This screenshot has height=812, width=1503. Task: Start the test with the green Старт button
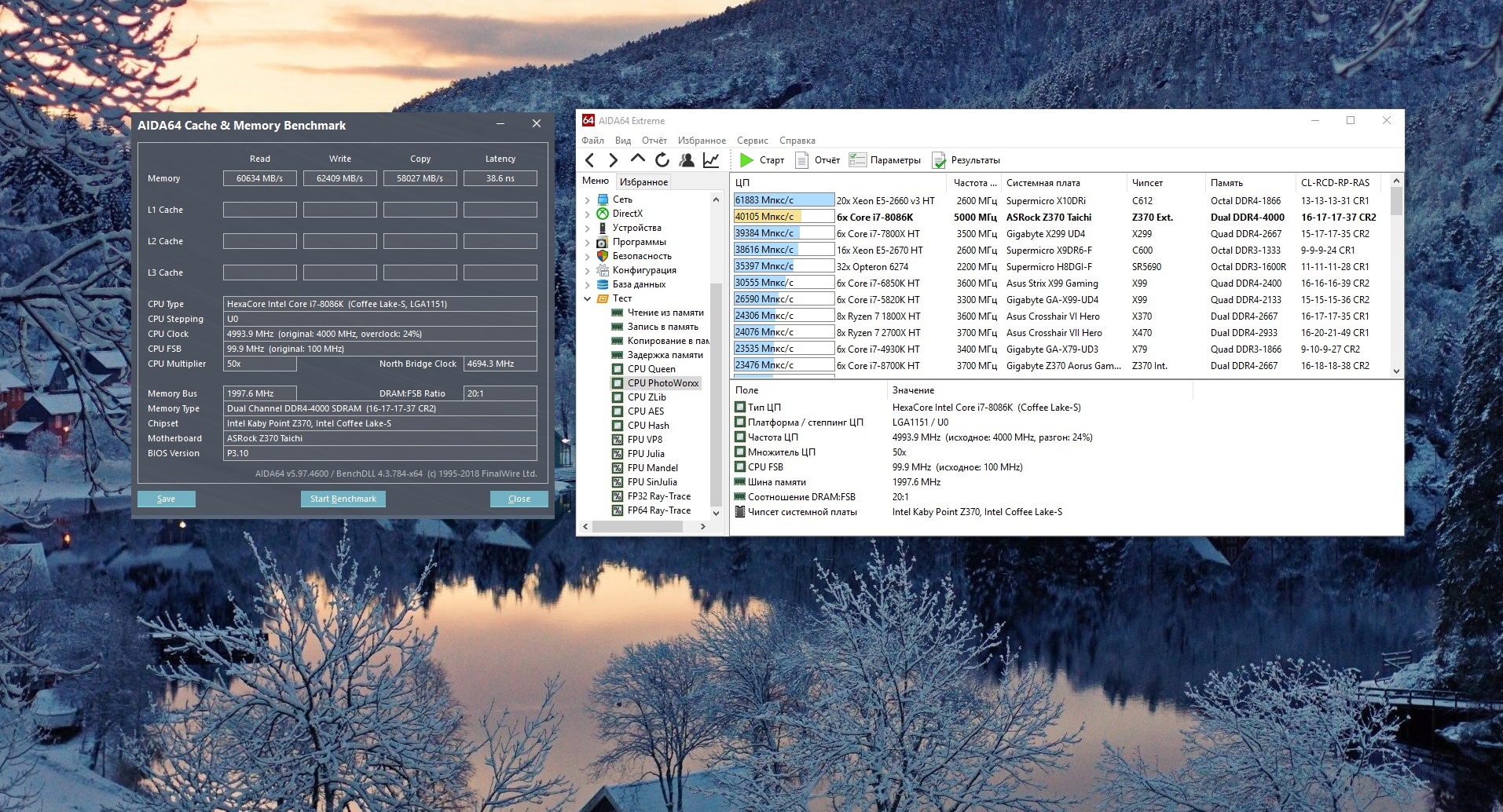tap(762, 160)
